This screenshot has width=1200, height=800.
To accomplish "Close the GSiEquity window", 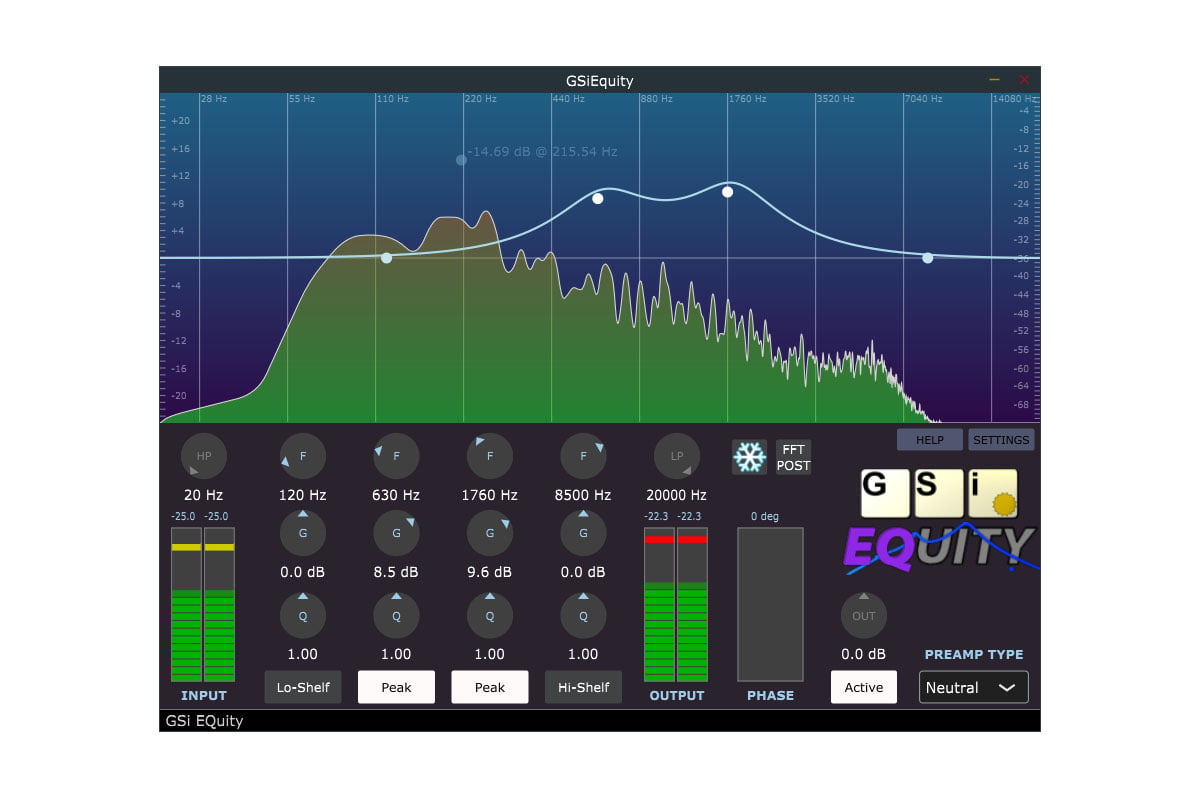I will coord(1024,79).
